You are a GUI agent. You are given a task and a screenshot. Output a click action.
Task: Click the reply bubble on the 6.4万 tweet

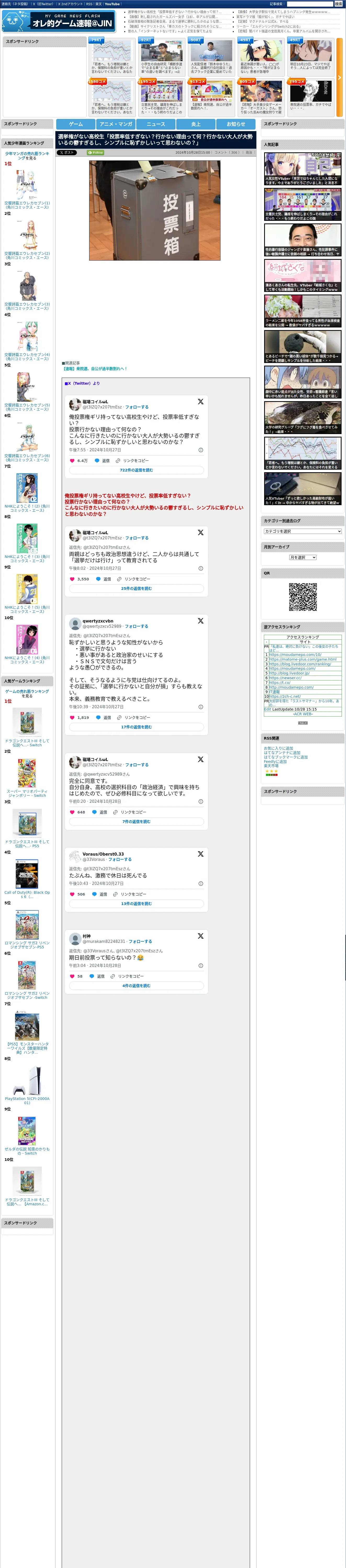click(96, 461)
